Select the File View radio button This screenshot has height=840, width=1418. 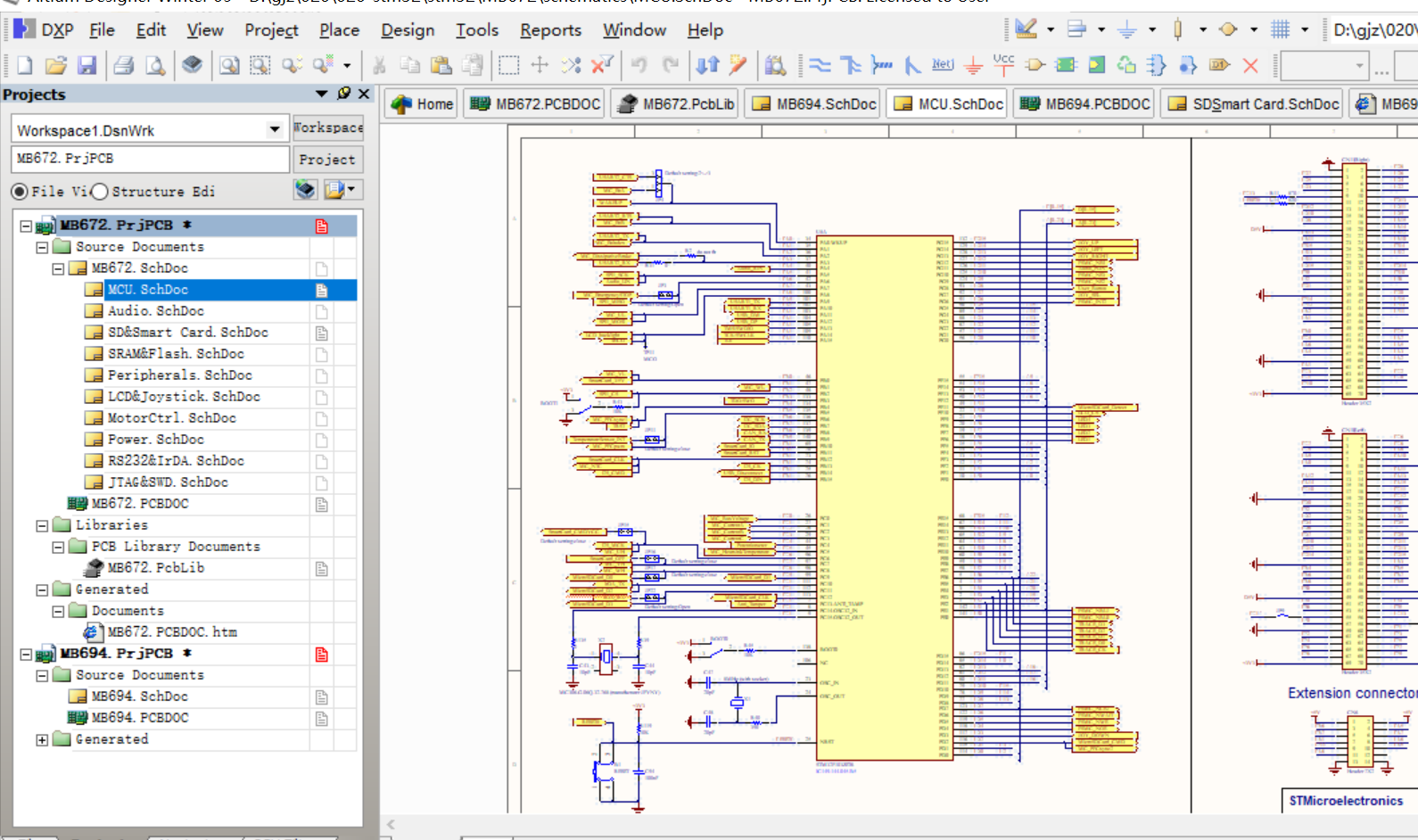(x=20, y=192)
